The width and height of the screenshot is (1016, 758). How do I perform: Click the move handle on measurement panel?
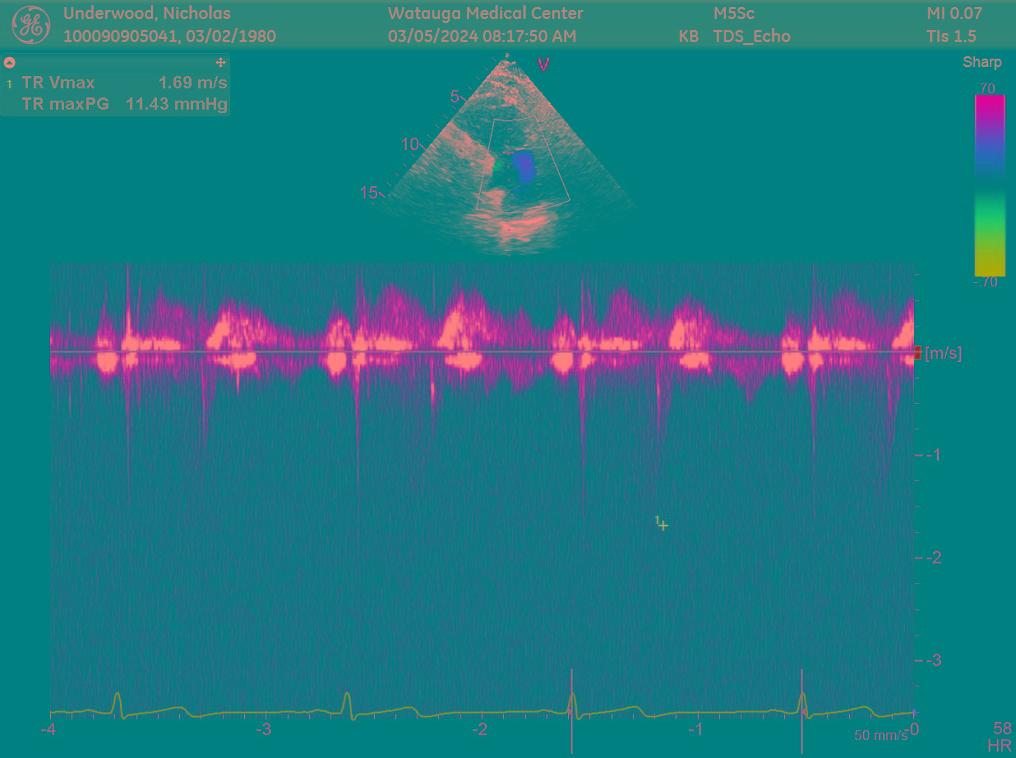(220, 62)
